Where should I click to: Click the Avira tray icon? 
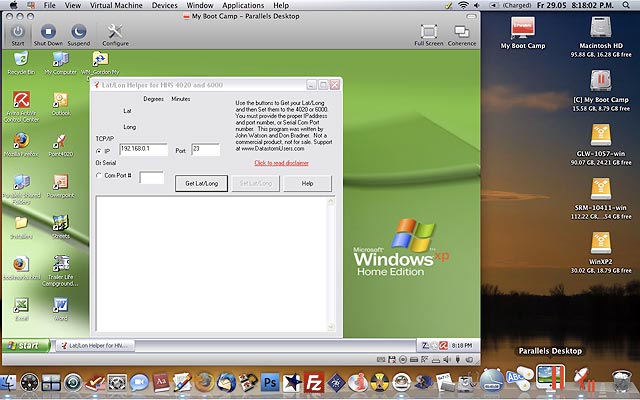tap(444, 346)
